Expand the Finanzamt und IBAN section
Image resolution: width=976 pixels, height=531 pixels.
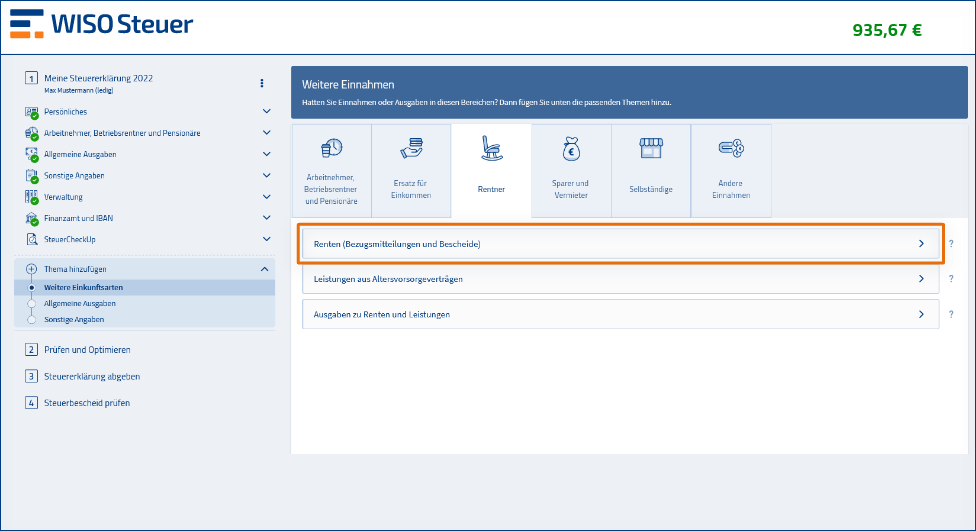(x=266, y=218)
